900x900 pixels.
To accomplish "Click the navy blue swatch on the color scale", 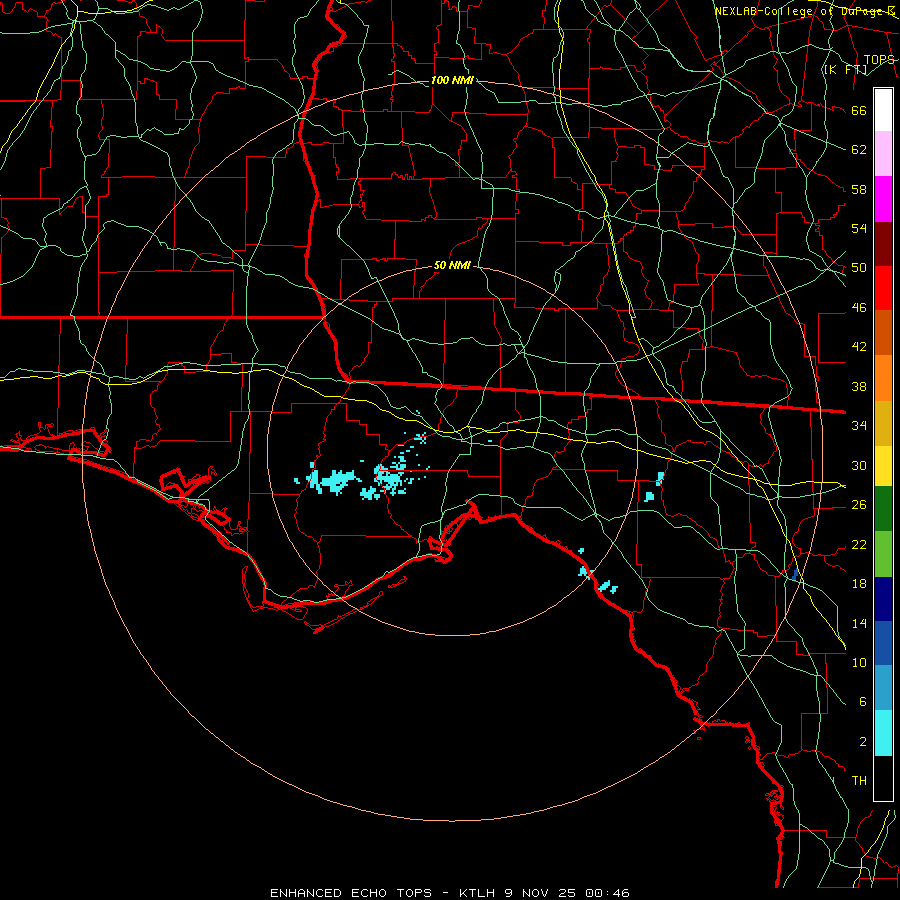I will click(x=883, y=599).
